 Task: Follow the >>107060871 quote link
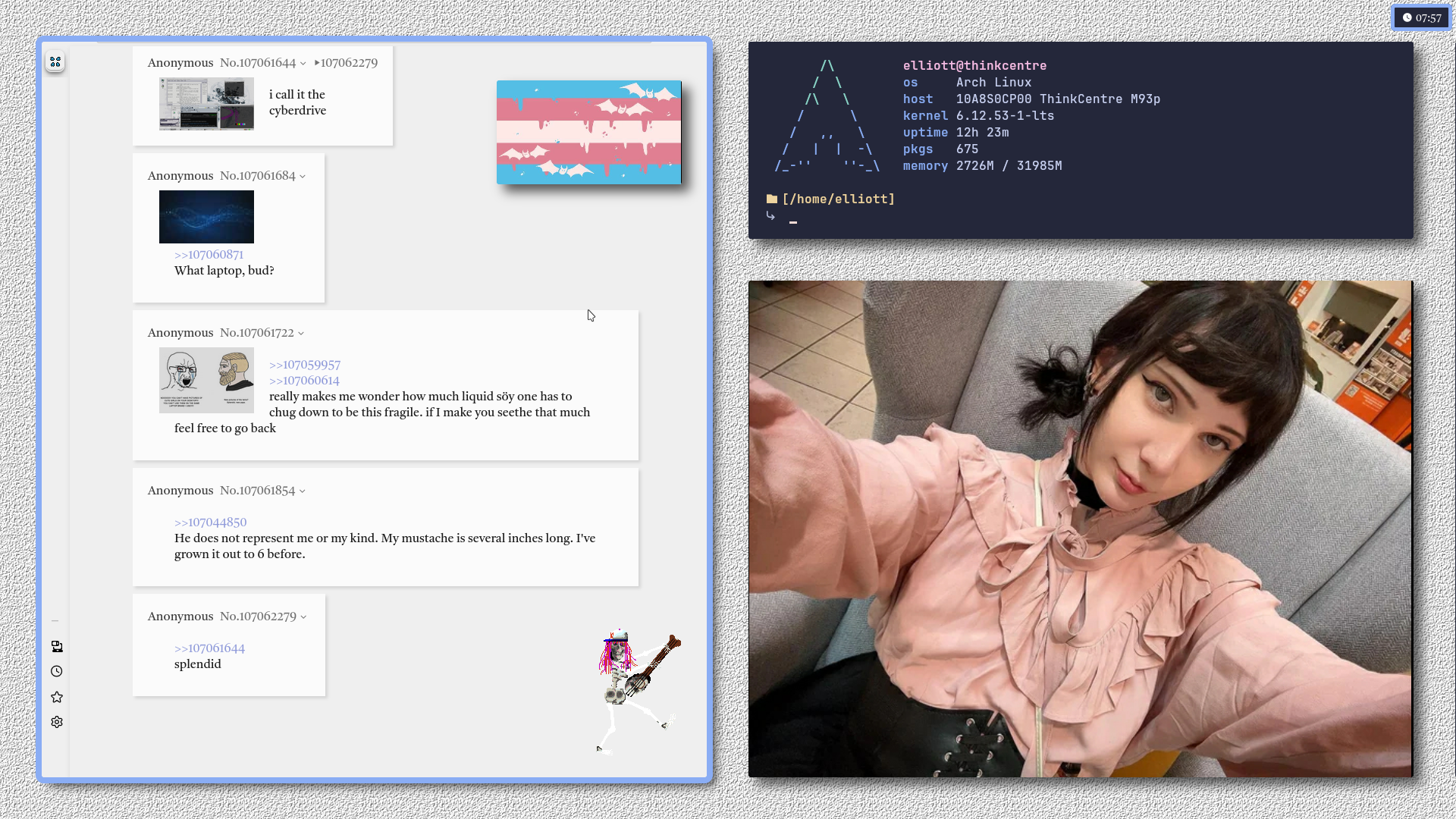coord(209,255)
